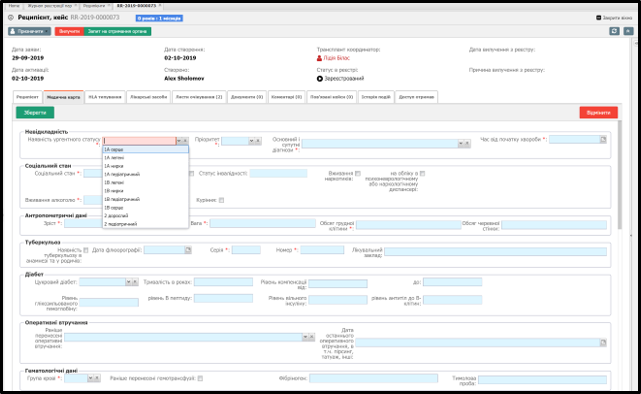Open the Лікарські засоби tab
This screenshot has height=394, width=641.
pyautogui.click(x=148, y=97)
